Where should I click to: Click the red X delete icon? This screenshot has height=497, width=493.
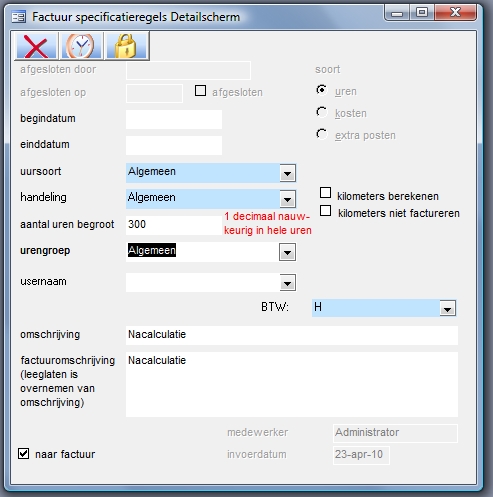click(36, 46)
